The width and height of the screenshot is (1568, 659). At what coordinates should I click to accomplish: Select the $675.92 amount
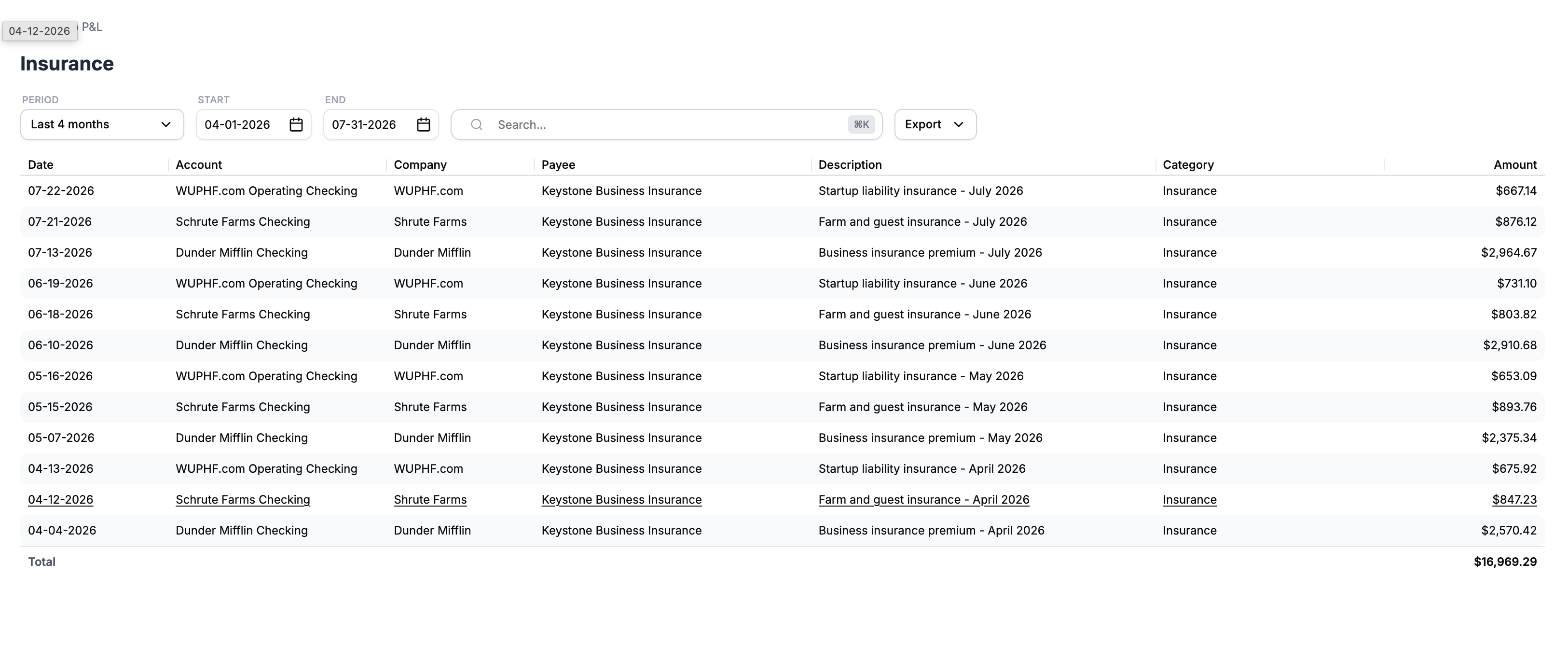1514,469
